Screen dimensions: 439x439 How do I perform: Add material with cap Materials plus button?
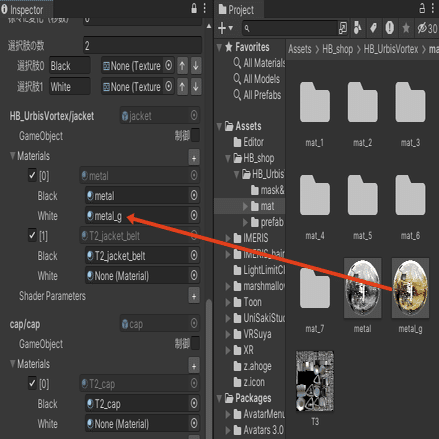tap(194, 366)
